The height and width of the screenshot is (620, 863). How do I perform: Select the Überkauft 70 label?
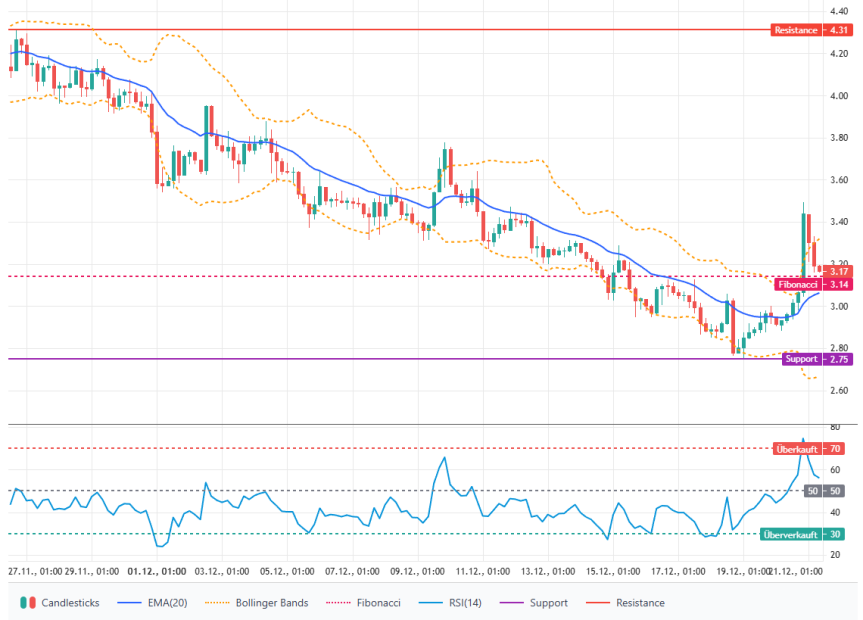click(x=811, y=448)
